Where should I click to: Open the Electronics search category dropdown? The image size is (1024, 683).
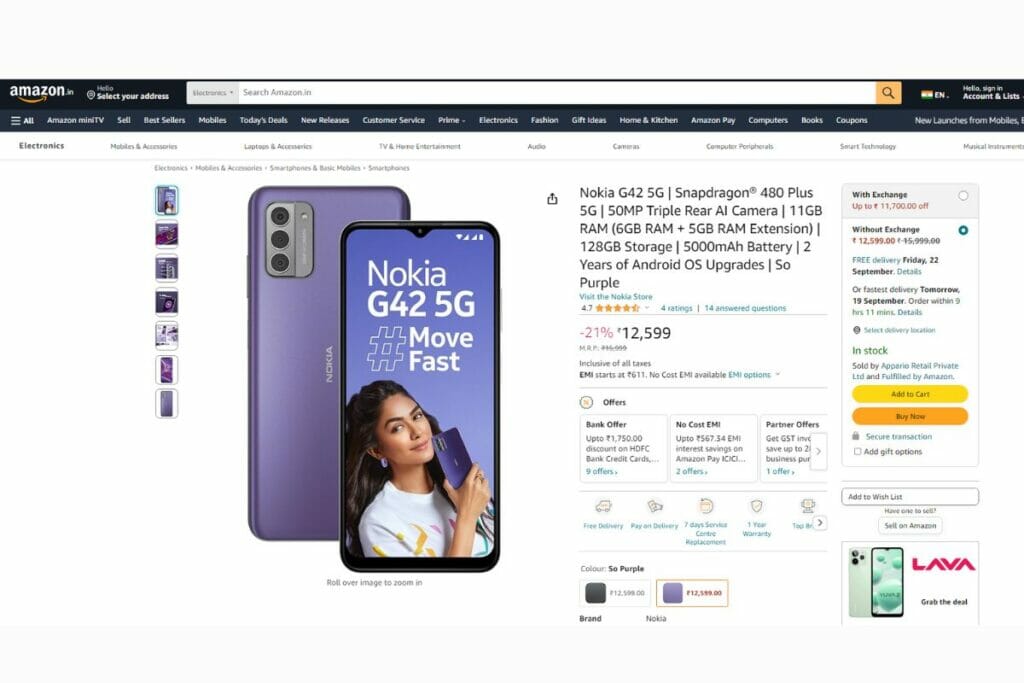click(x=213, y=93)
